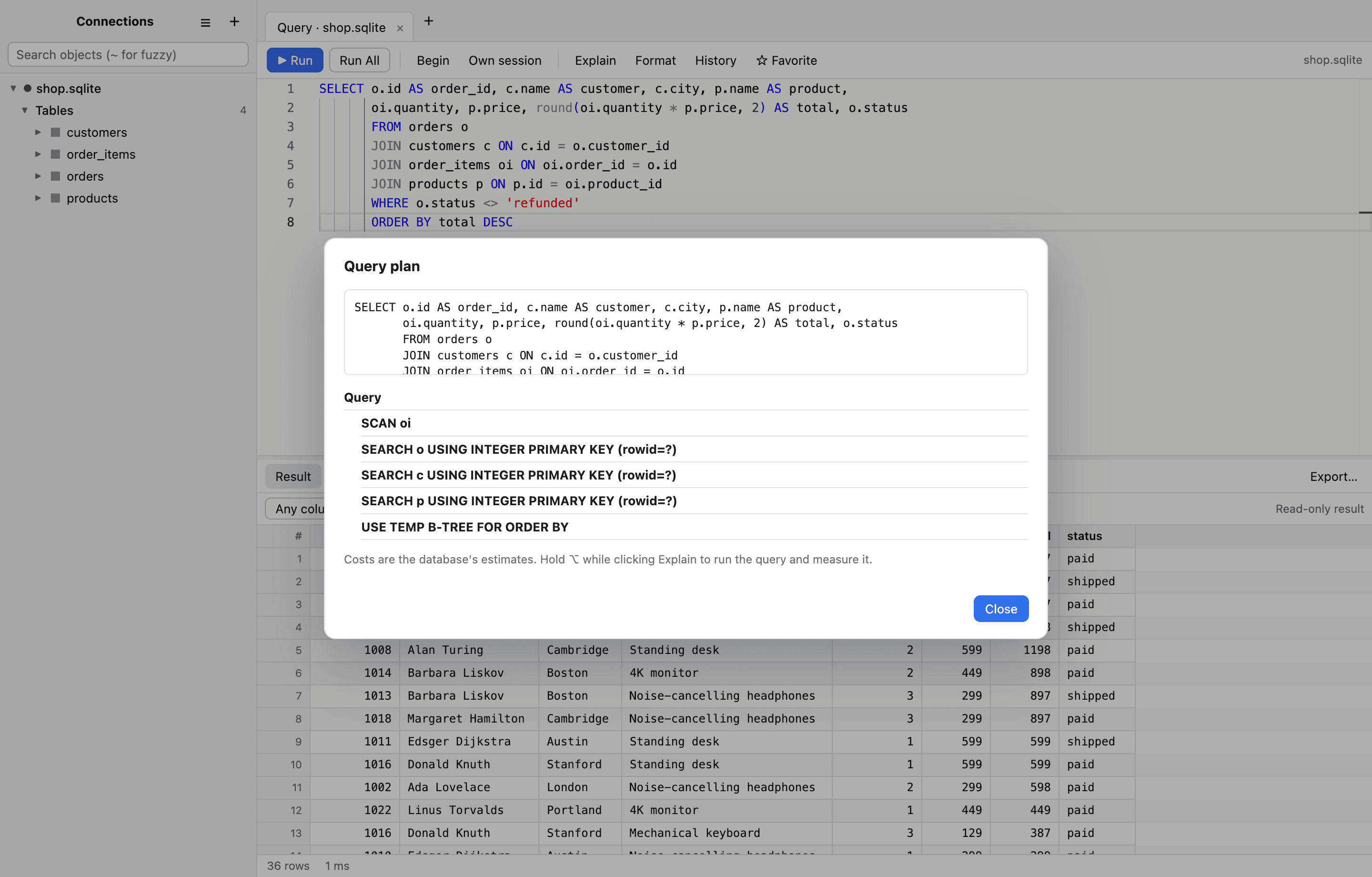1372x877 pixels.
Task: Select SEARCH c USING INTEGER PRIMARY KEY row
Action: [x=694, y=475]
